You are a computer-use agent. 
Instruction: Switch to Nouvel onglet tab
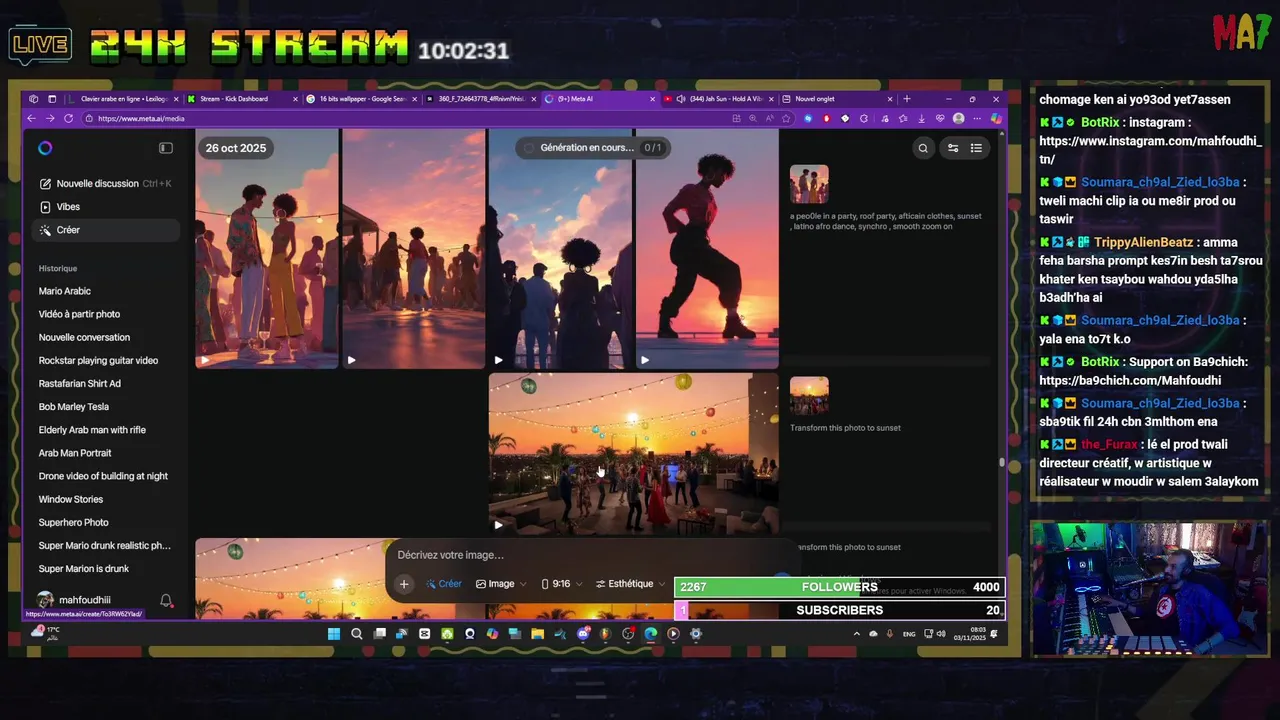(x=836, y=99)
